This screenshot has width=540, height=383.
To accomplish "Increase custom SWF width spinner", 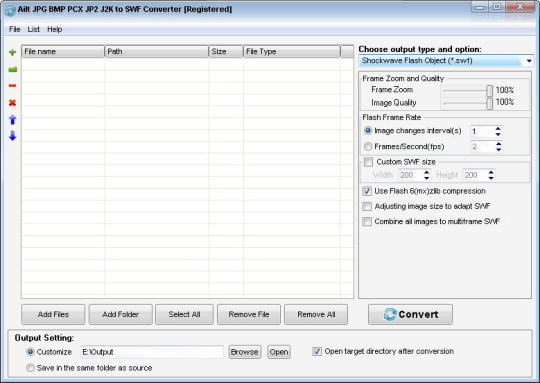I will (x=427, y=172).
